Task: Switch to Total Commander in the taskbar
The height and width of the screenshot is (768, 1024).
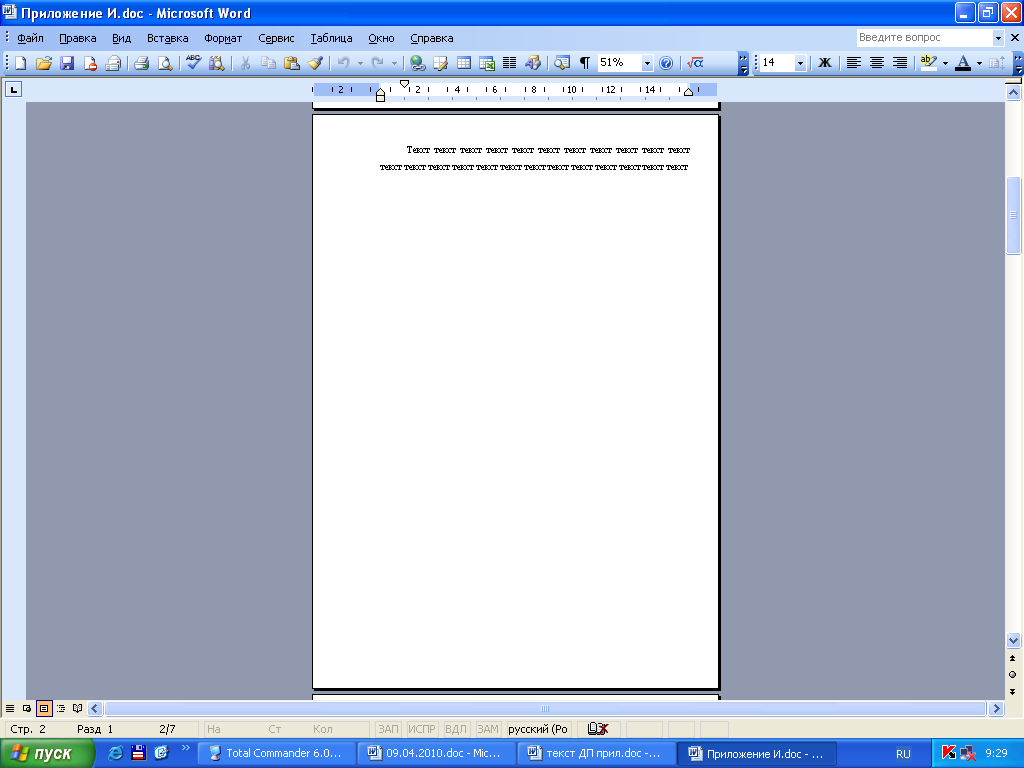Action: [x=275, y=753]
